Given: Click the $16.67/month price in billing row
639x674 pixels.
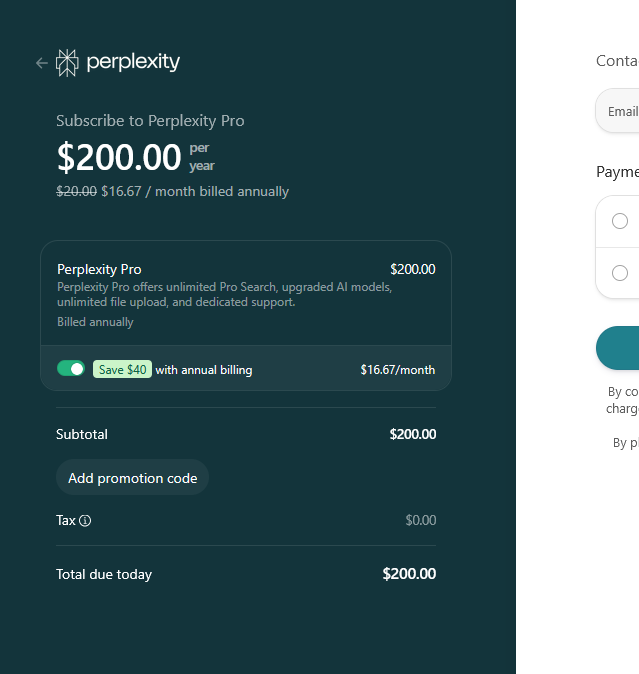Looking at the screenshot, I should pyautogui.click(x=397, y=370).
